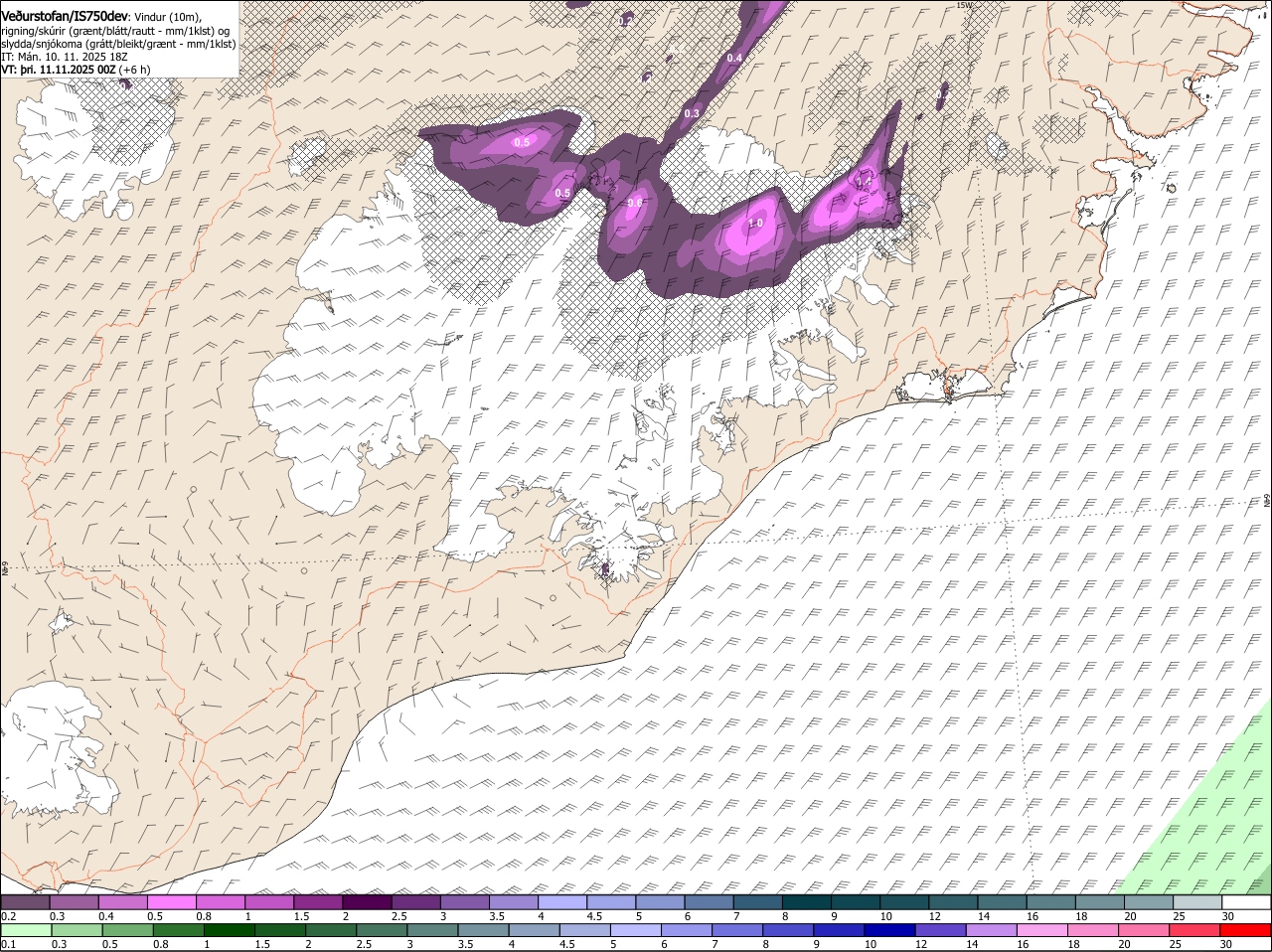Click the 0.4 value on the snow band
This screenshot has width=1272, height=952.
pos(734,59)
